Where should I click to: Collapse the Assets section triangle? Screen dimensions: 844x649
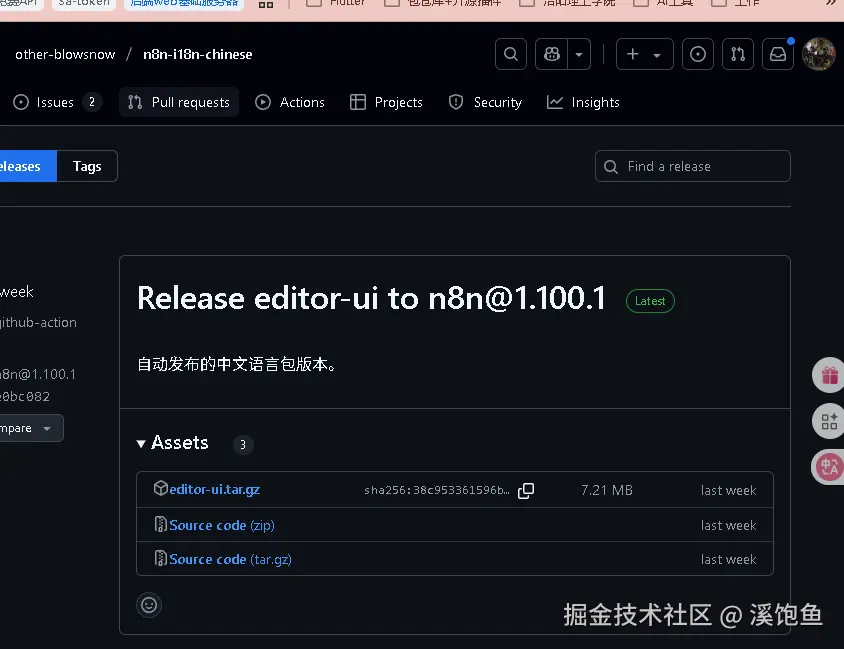pyautogui.click(x=141, y=443)
